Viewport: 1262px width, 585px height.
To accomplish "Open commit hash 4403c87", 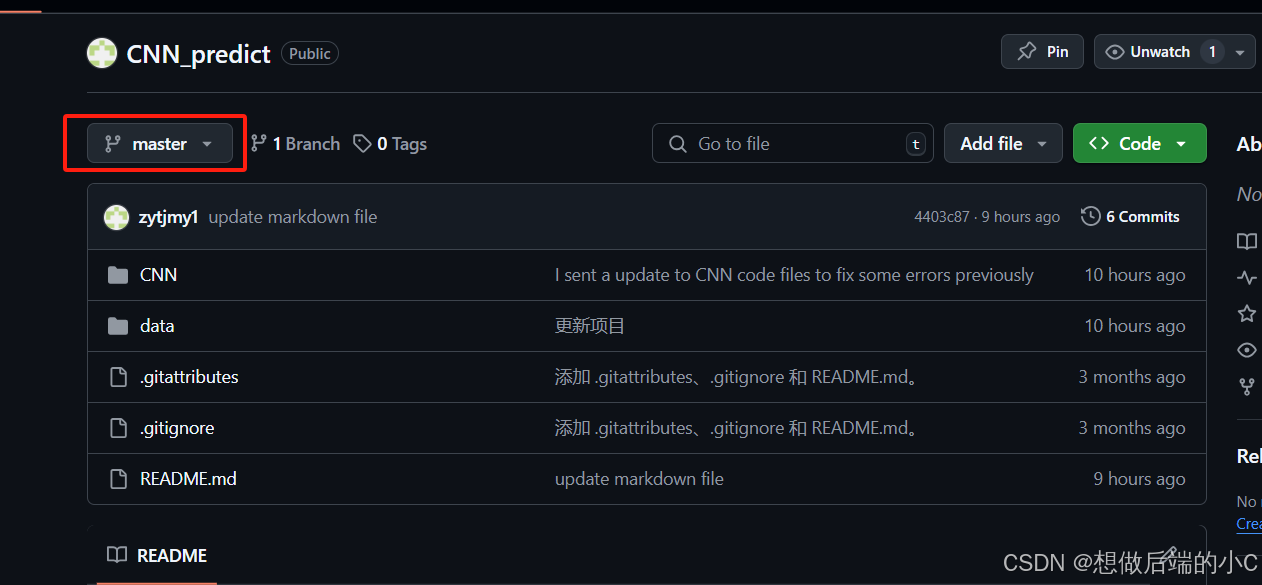I will coord(941,217).
